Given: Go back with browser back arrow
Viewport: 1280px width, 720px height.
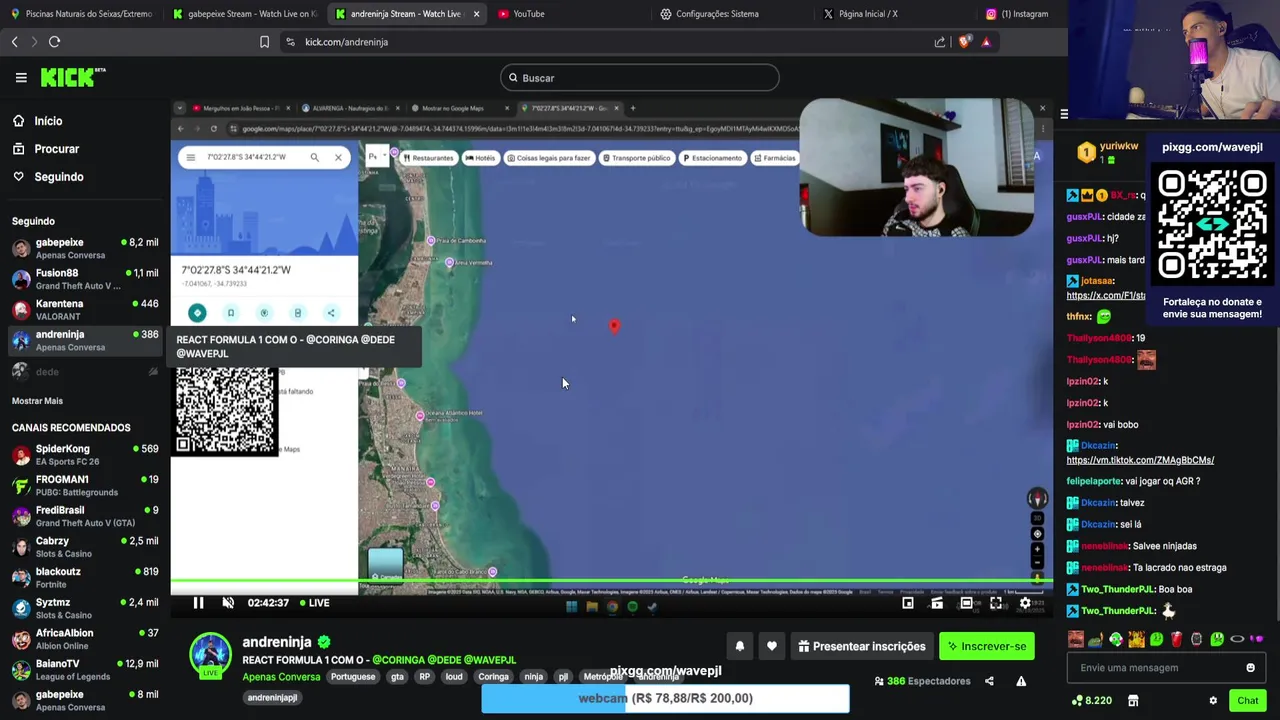Looking at the screenshot, I should coord(15,42).
